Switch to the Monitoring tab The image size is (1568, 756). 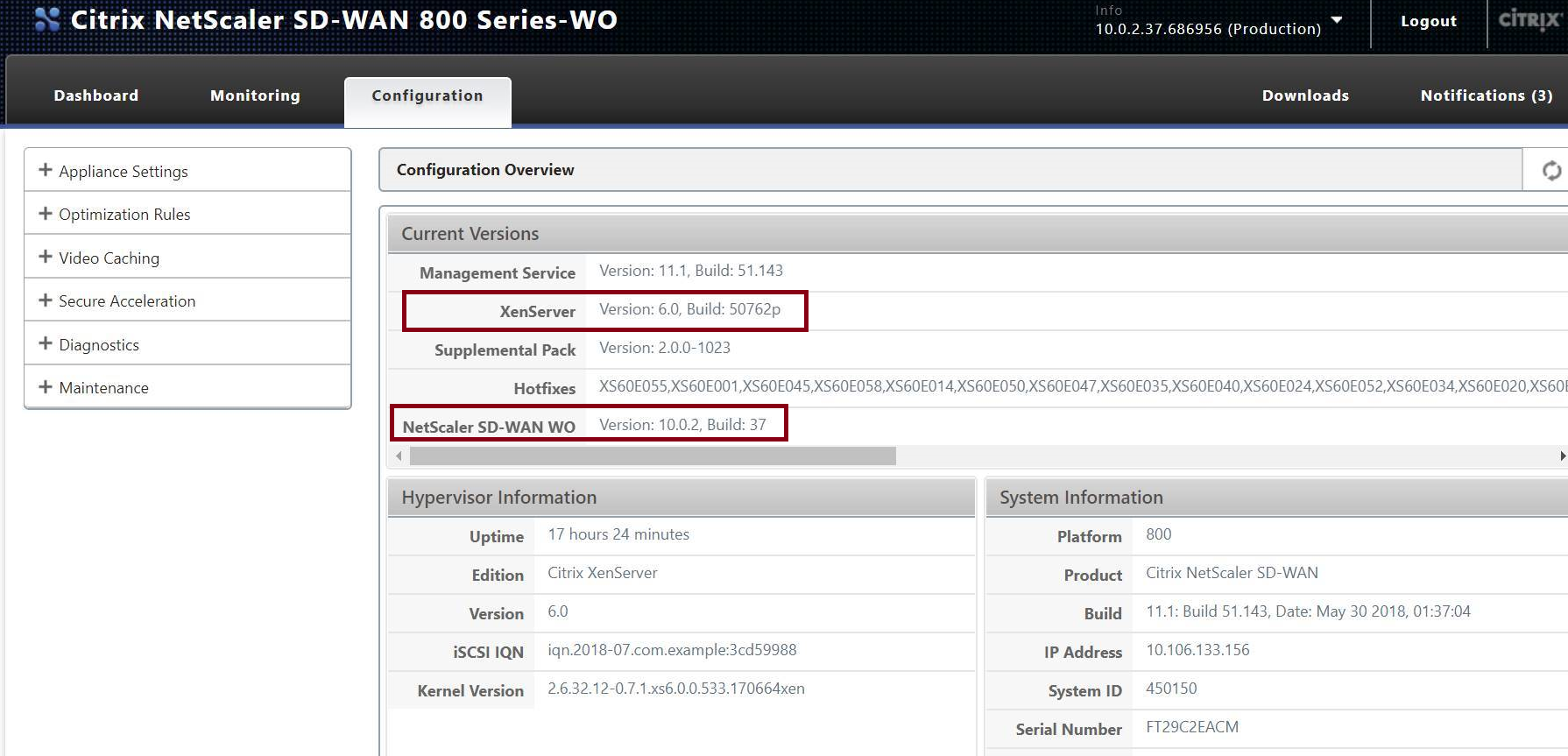[x=255, y=95]
